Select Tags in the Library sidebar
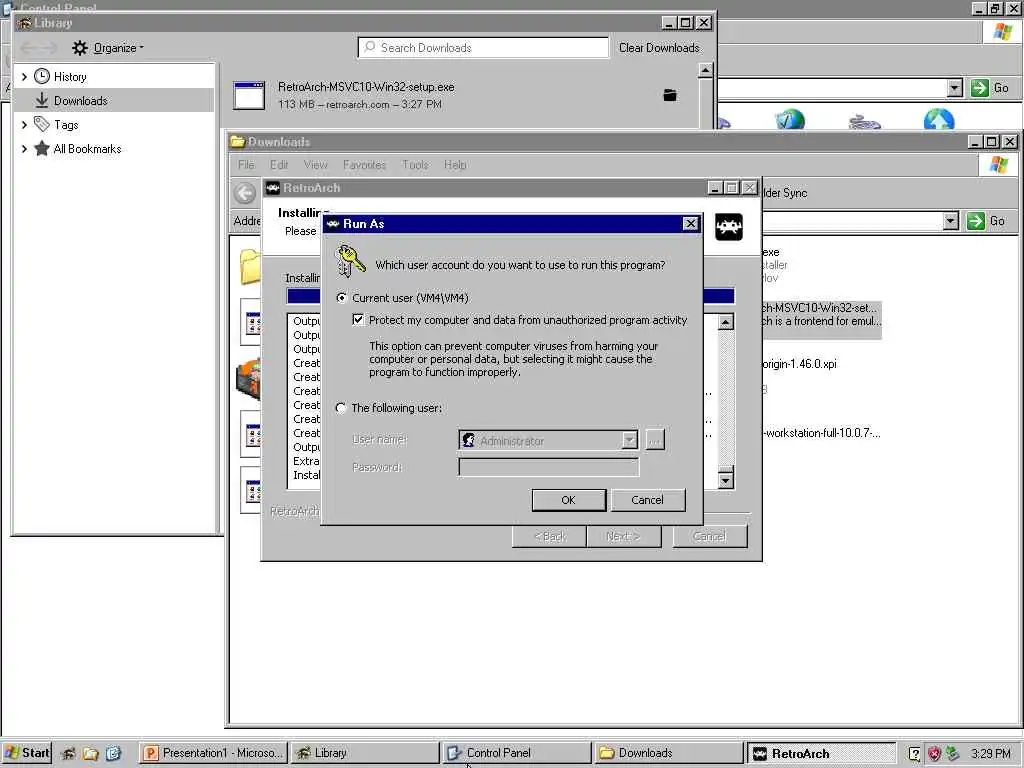This screenshot has width=1024, height=768. point(66,125)
